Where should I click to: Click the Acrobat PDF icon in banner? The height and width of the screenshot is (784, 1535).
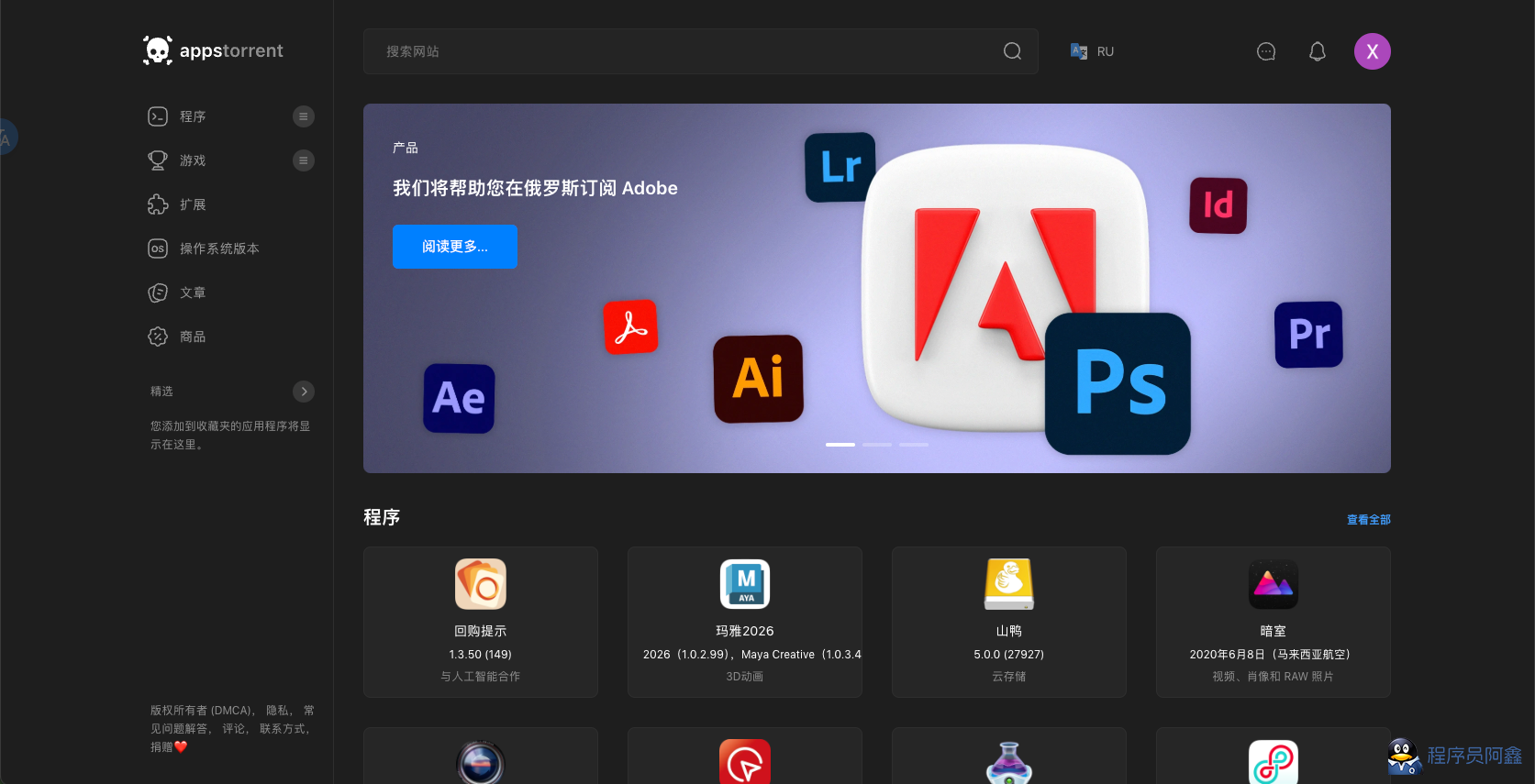(x=630, y=326)
